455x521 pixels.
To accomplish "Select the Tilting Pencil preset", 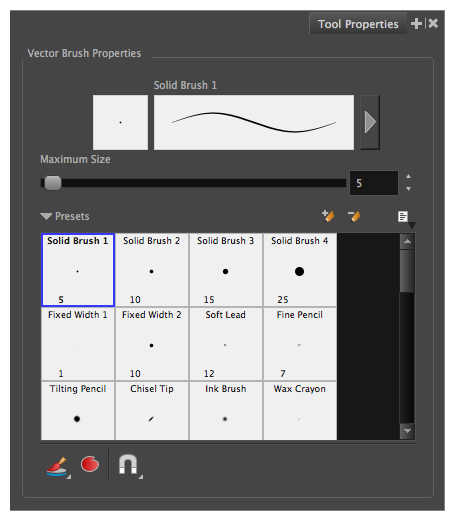I will [78, 411].
